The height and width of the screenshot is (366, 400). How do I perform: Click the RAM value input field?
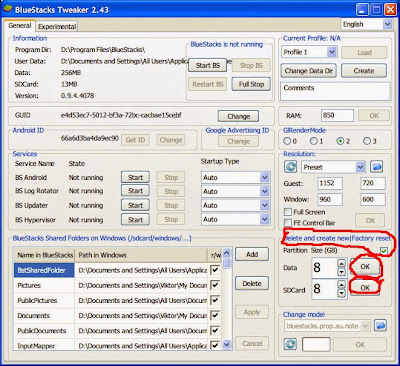tap(337, 115)
